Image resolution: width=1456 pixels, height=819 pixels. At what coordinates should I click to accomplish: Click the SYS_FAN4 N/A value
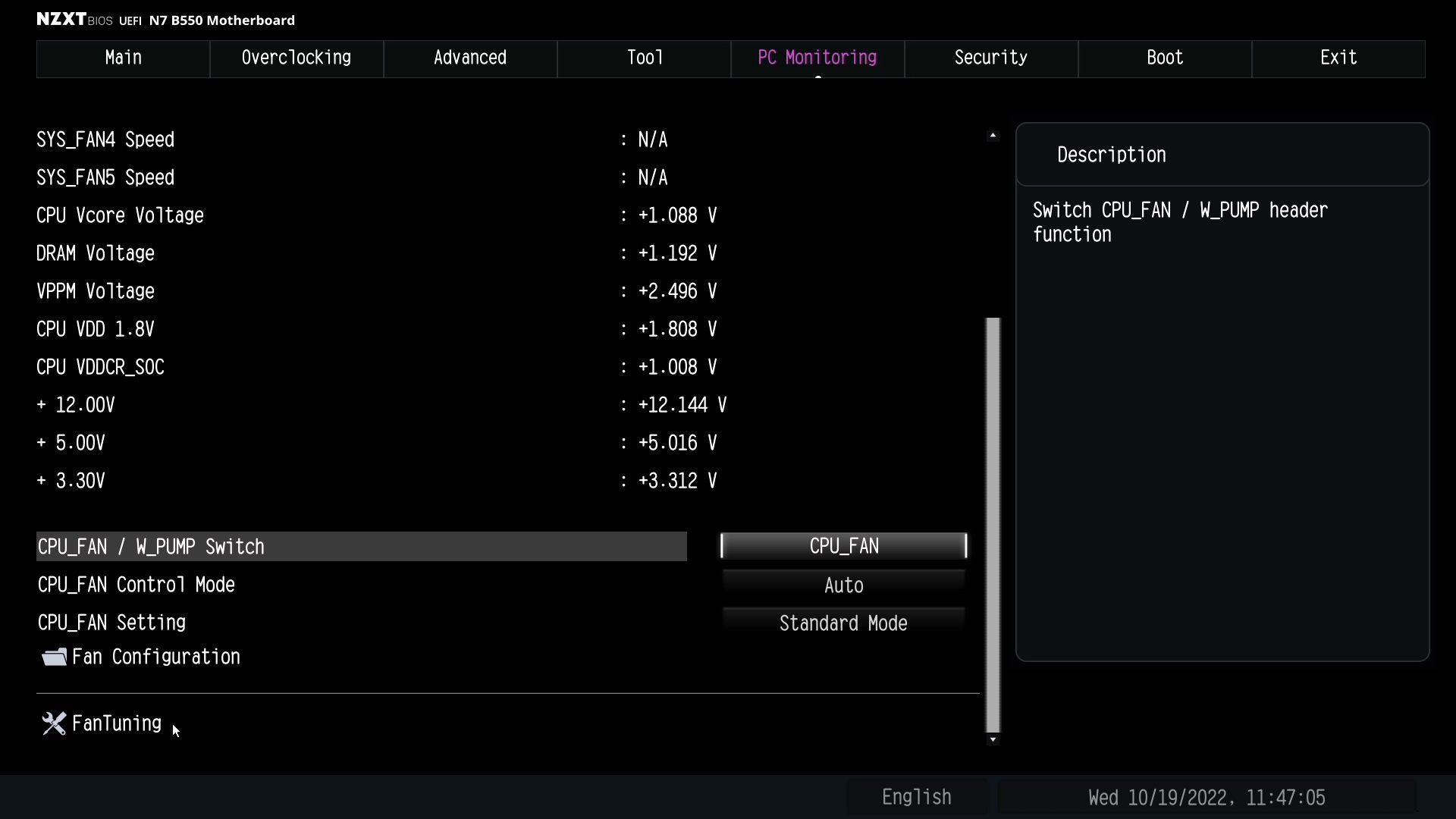[653, 140]
